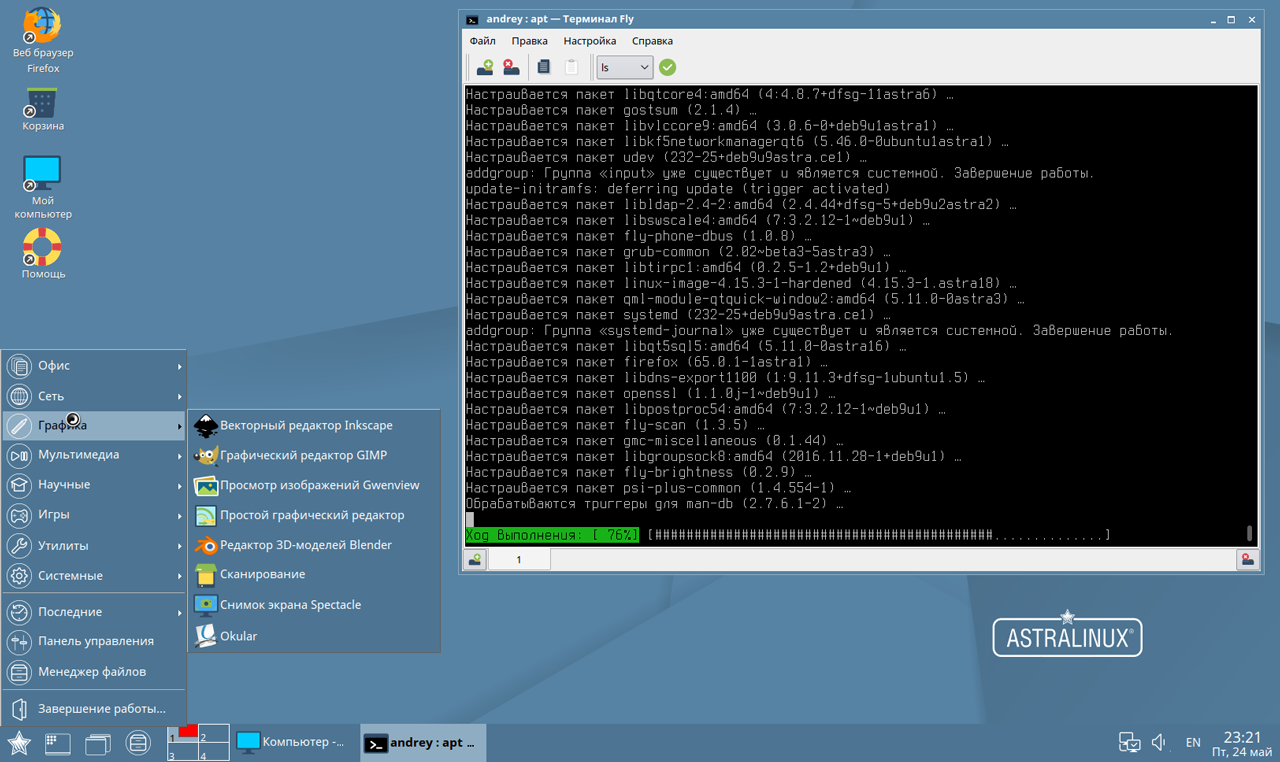
Task: Switch to virtual desktop 2 in pager
Action: (214, 736)
